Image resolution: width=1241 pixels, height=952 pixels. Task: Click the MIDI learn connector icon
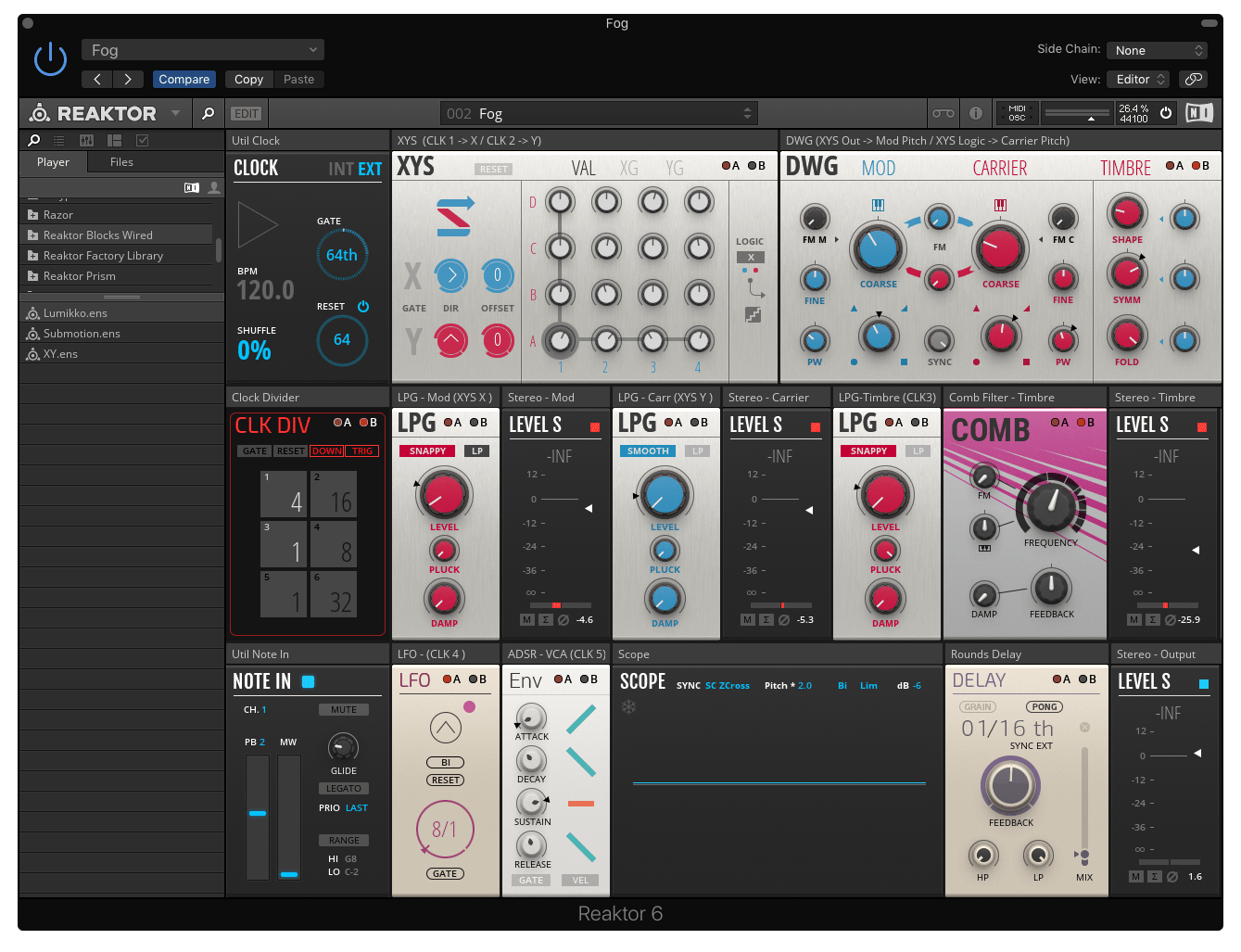point(943,113)
